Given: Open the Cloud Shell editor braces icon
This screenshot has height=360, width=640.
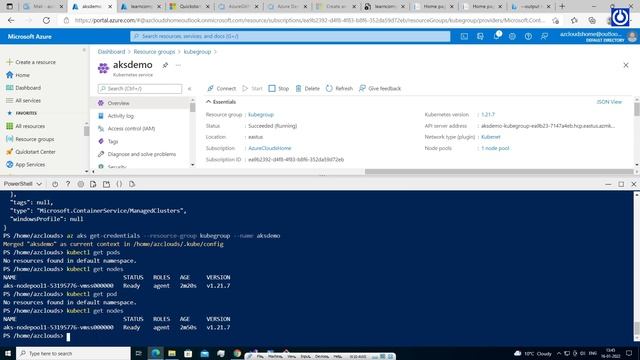Looking at the screenshot, I should (119, 184).
